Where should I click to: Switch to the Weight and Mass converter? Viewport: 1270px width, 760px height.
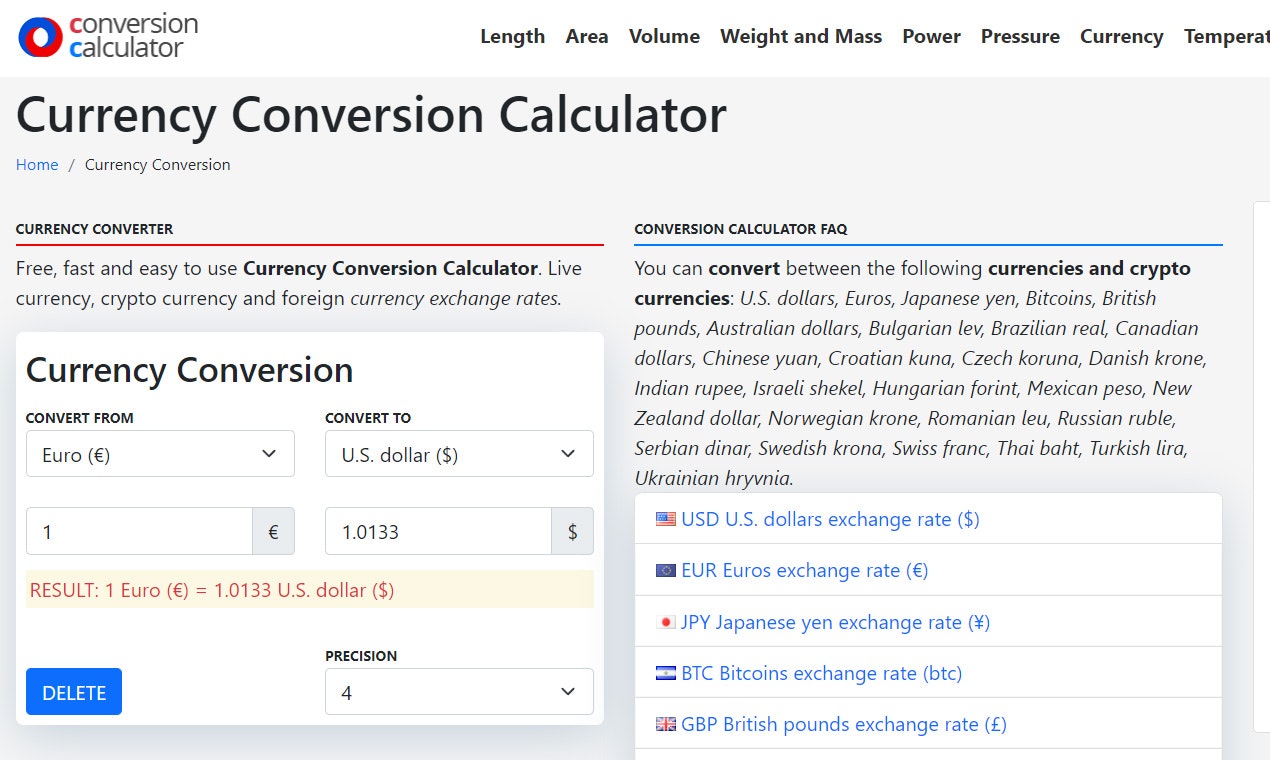click(800, 36)
